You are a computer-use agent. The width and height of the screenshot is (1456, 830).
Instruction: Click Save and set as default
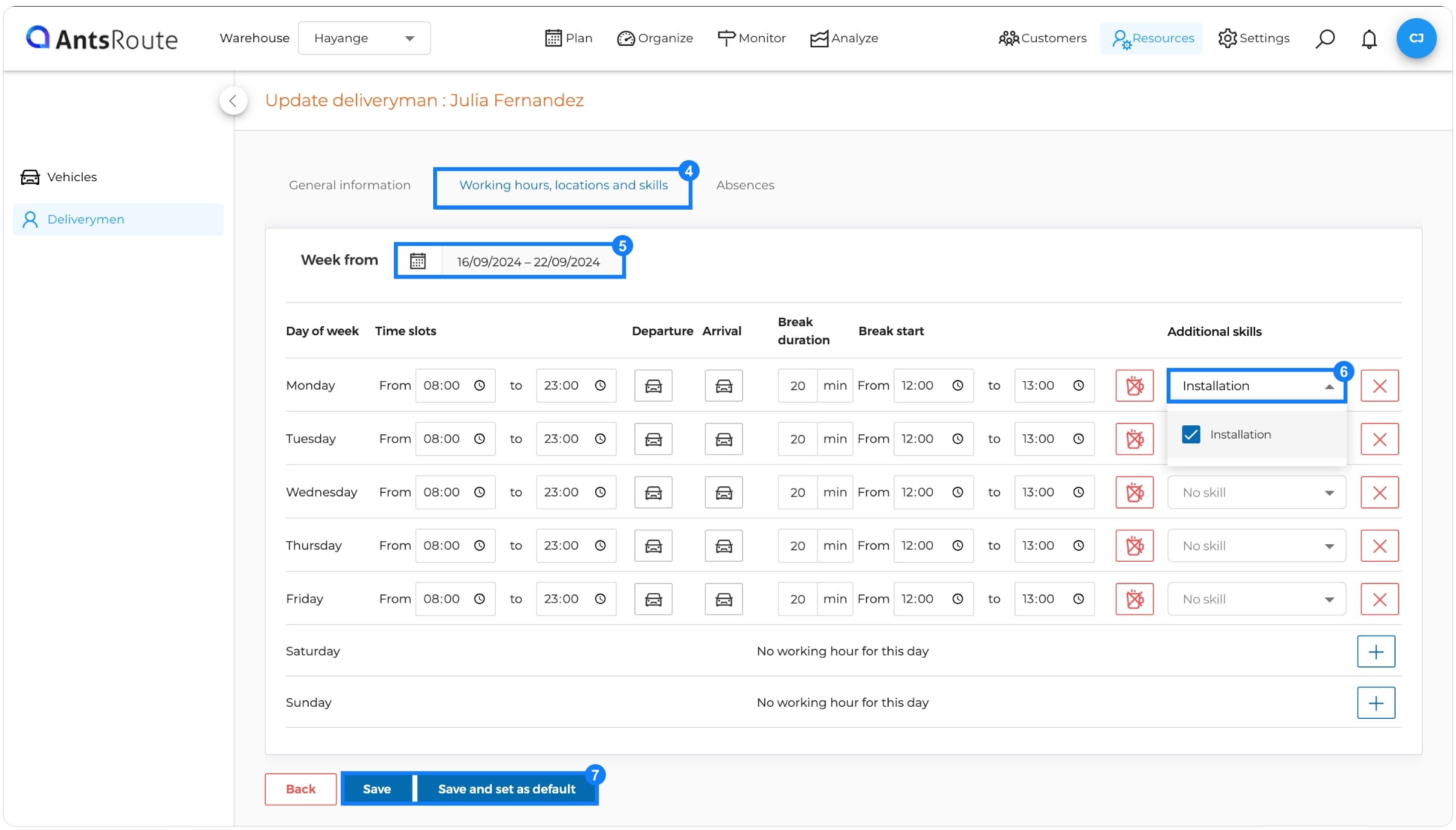click(507, 789)
